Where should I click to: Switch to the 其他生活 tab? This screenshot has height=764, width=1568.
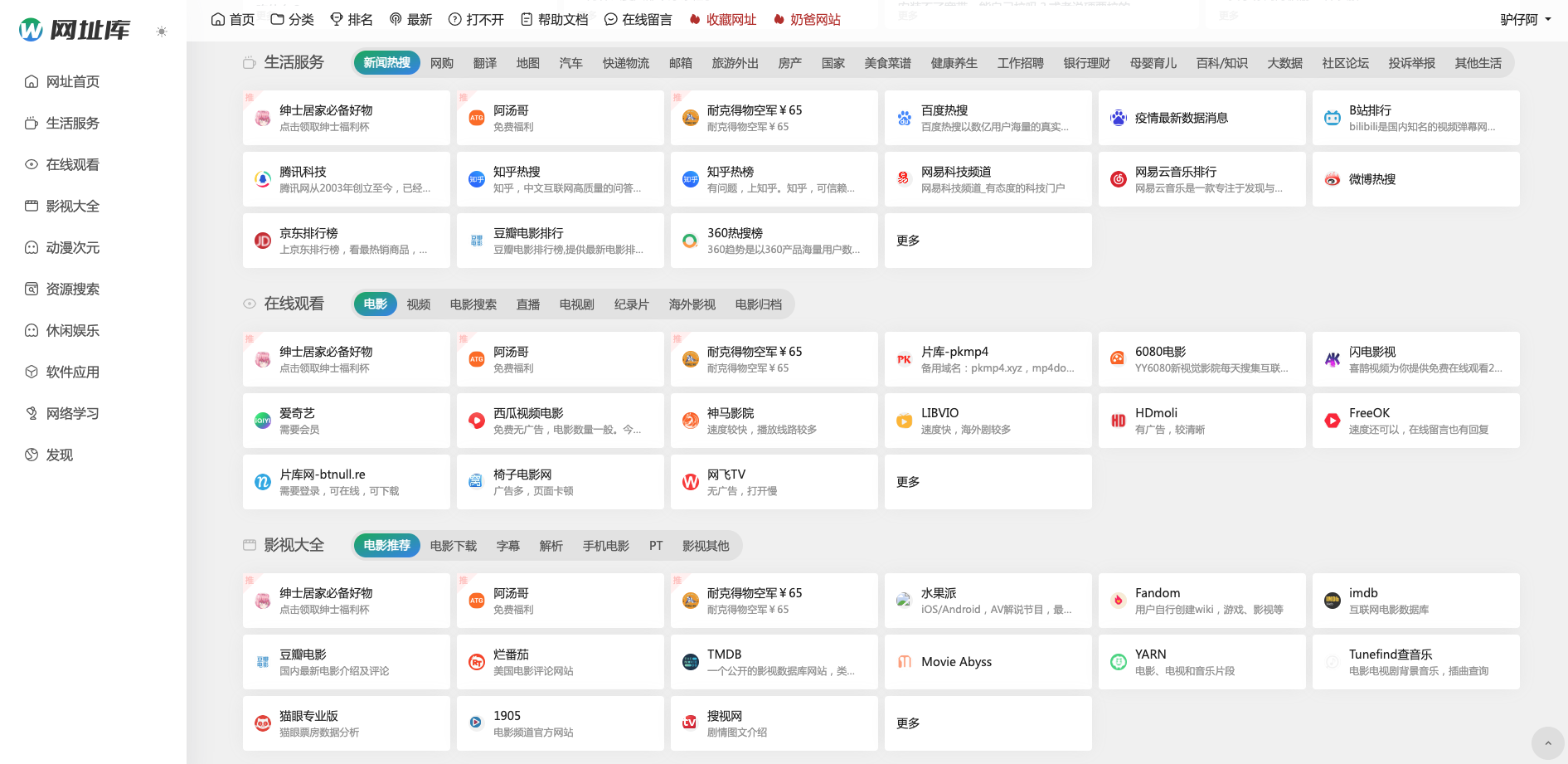click(1478, 63)
